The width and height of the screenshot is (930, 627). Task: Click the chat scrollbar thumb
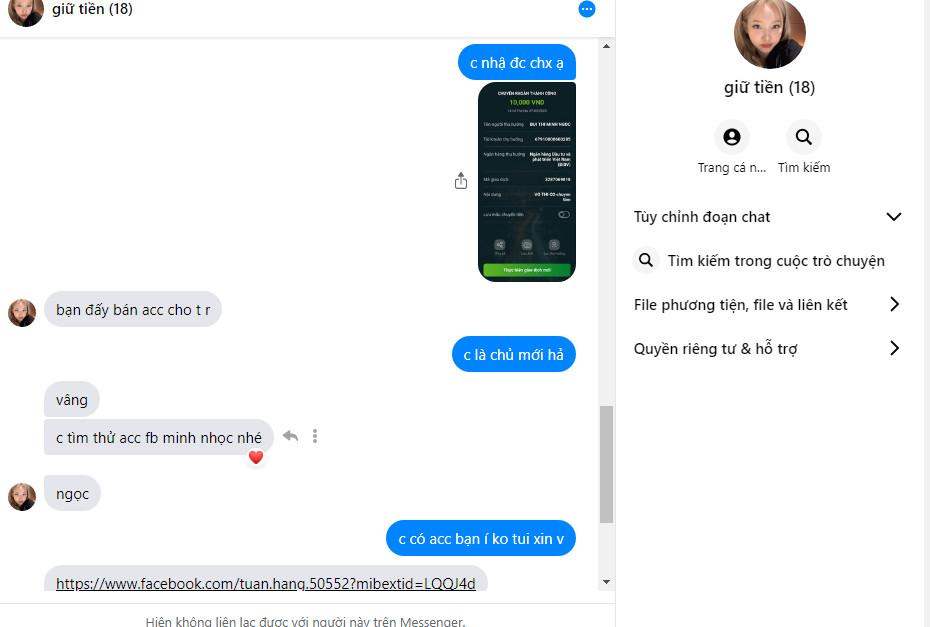pyautogui.click(x=606, y=464)
